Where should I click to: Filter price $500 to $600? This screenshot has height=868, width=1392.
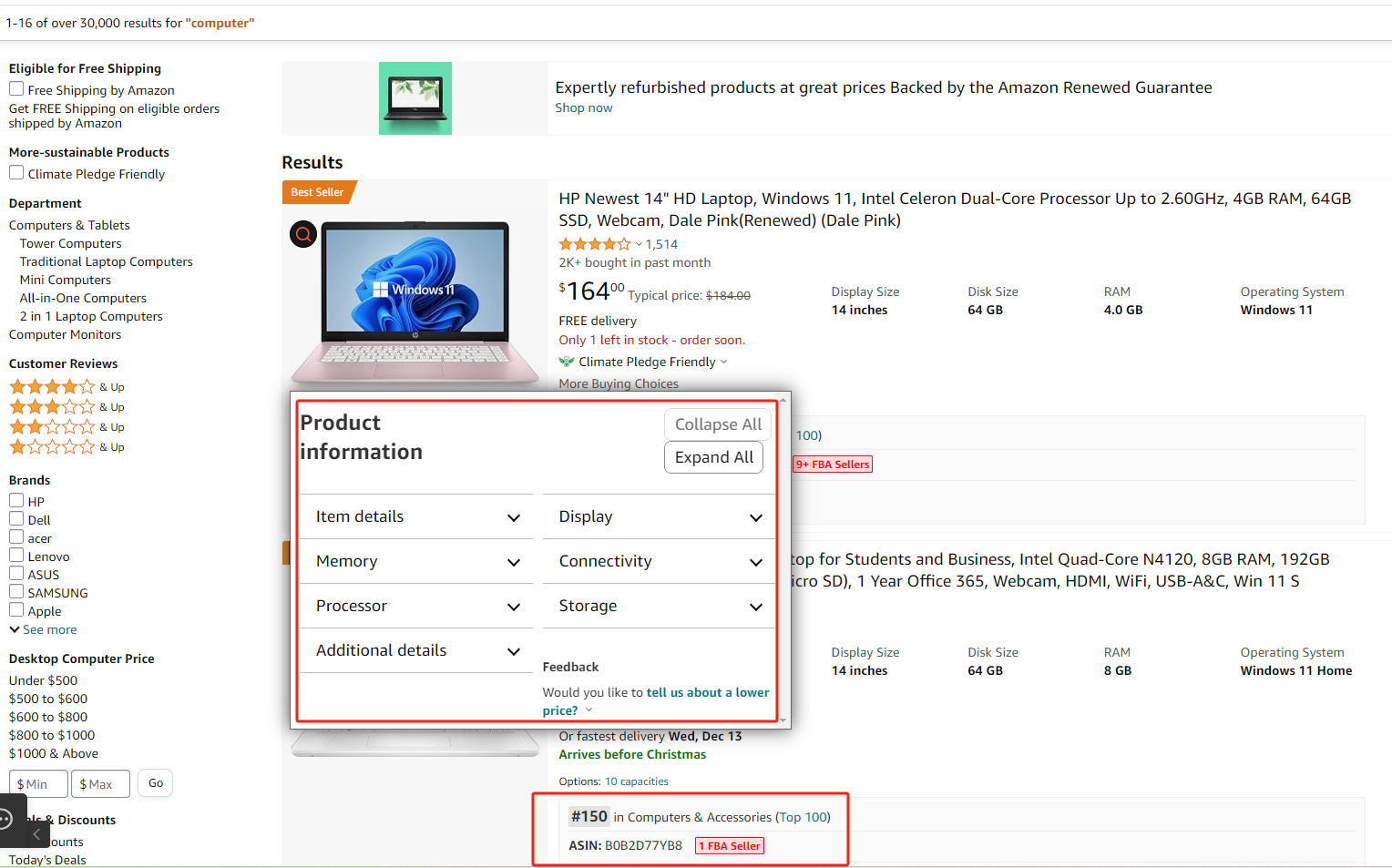tap(48, 699)
